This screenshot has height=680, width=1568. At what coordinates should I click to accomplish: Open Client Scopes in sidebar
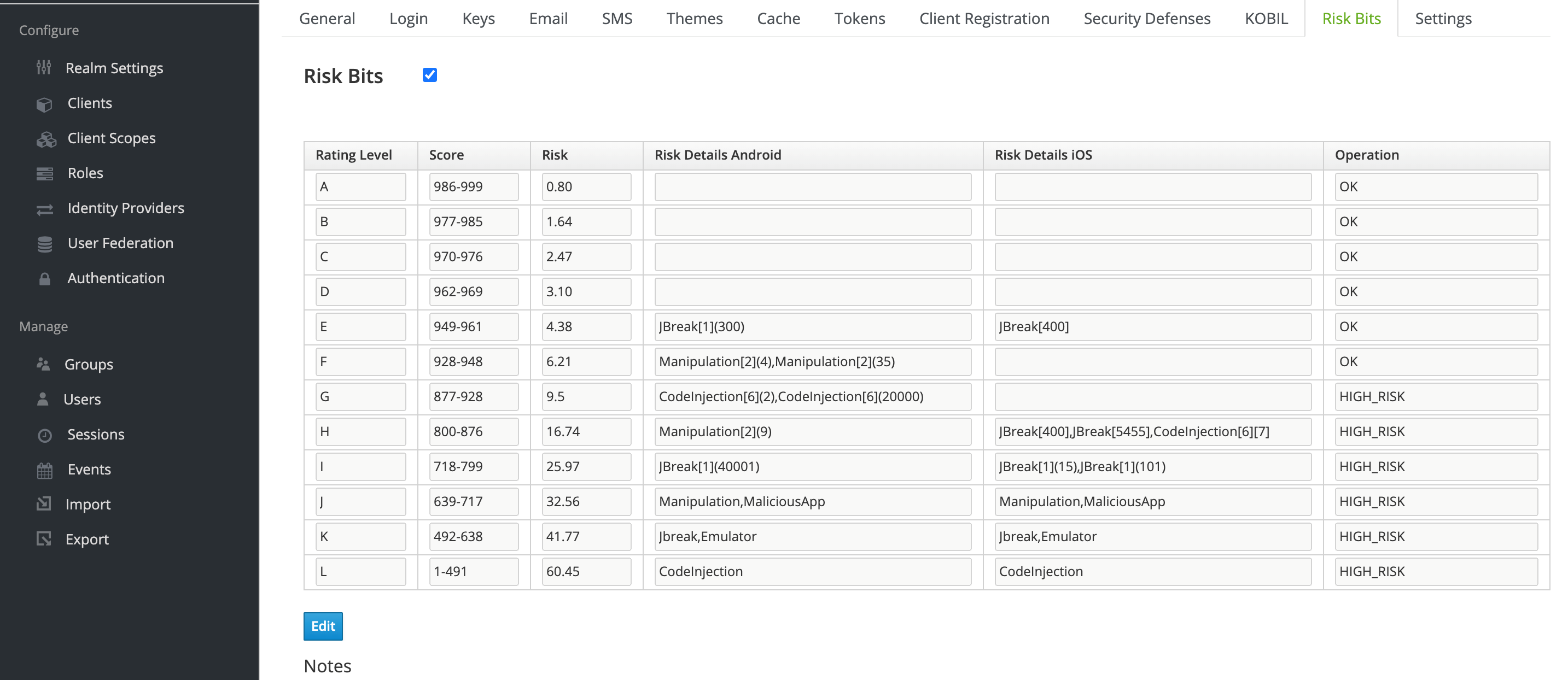[112, 138]
